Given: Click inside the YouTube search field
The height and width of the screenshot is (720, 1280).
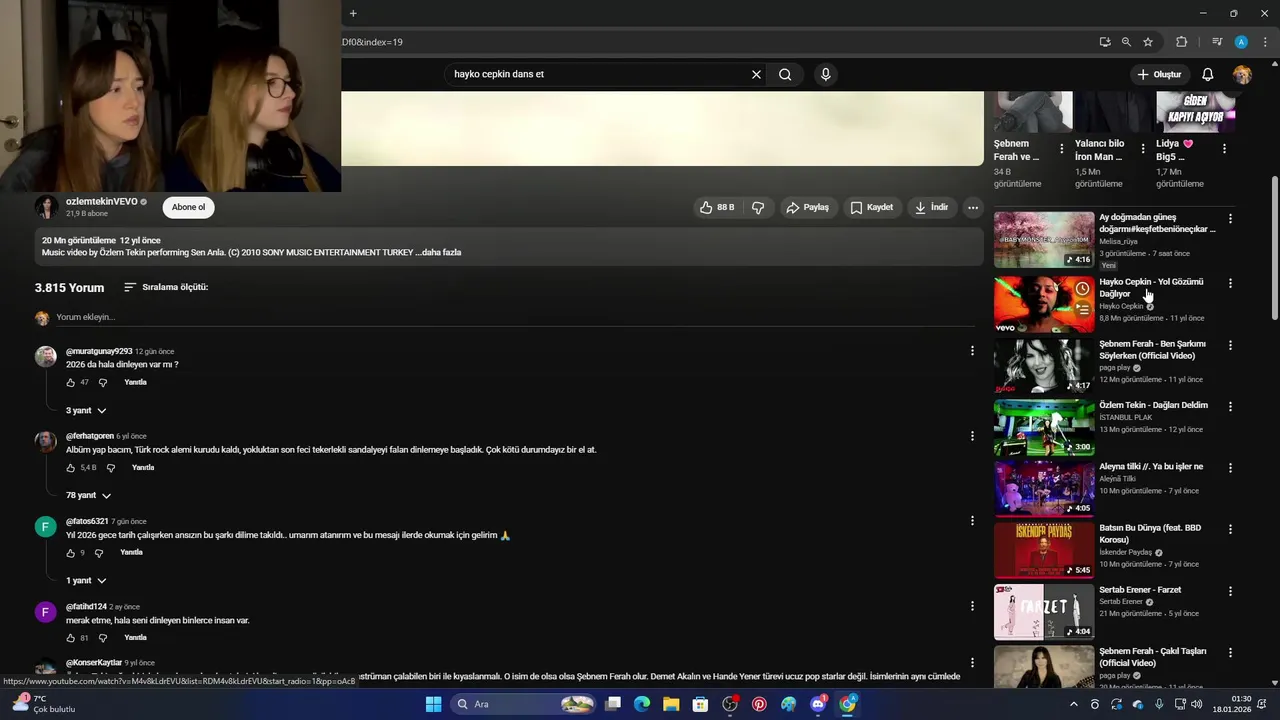Looking at the screenshot, I should (x=600, y=74).
